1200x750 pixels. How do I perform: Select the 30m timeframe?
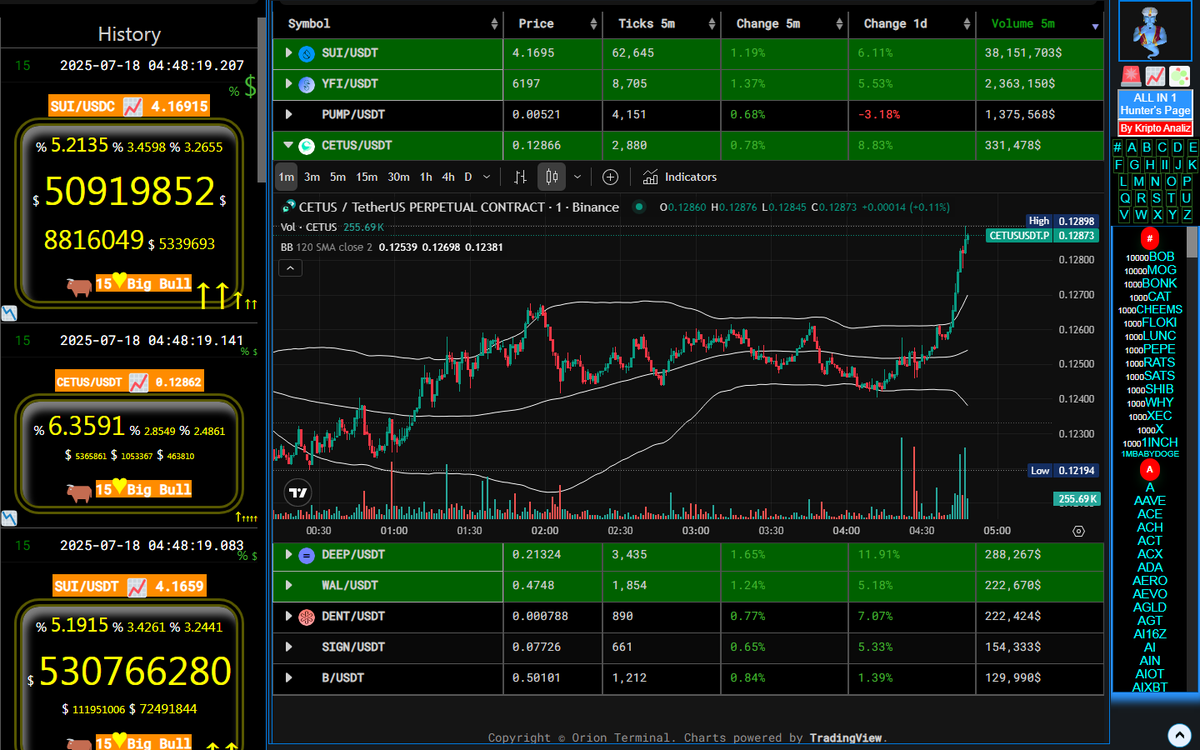[398, 177]
